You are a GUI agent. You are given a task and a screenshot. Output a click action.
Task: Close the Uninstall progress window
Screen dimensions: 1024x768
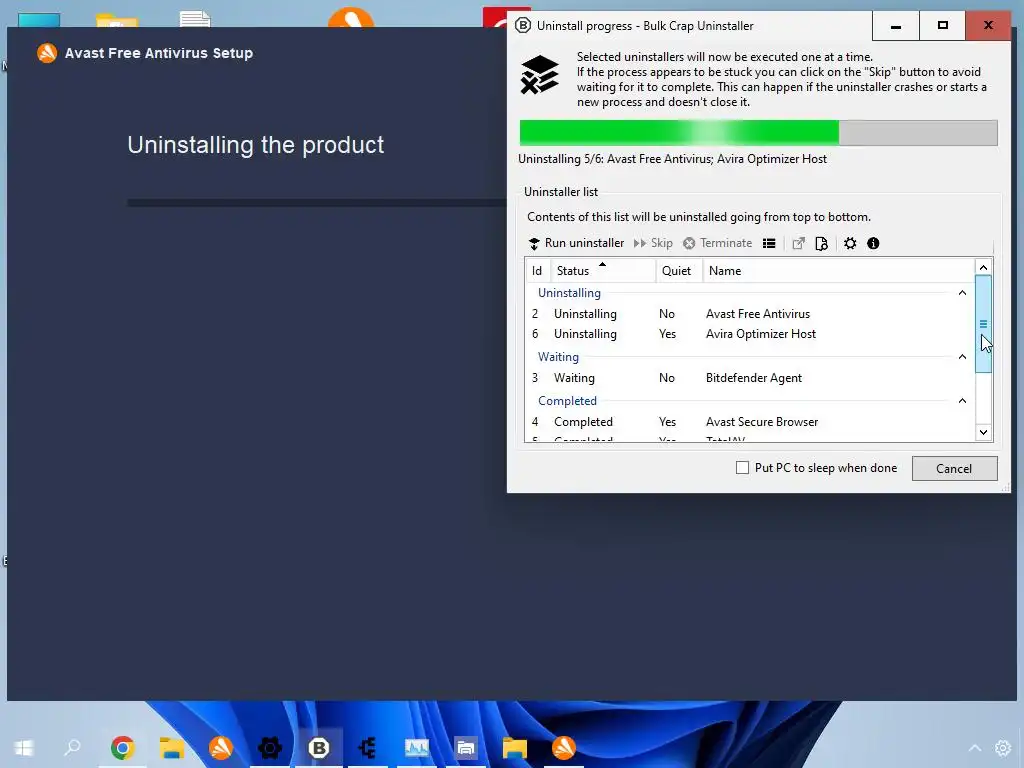pos(988,25)
